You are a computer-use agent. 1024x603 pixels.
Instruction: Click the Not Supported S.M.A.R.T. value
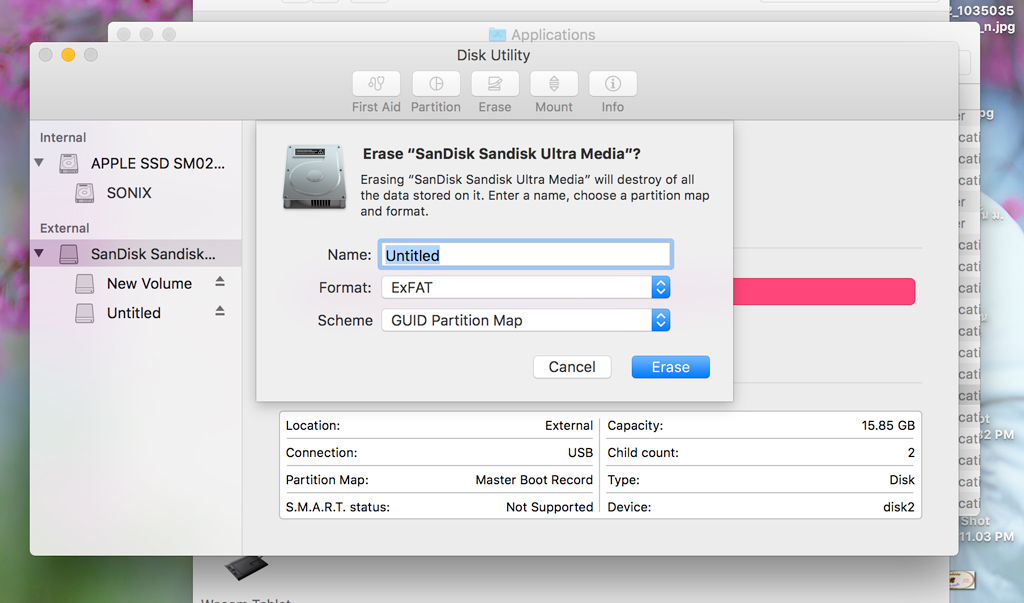[549, 507]
